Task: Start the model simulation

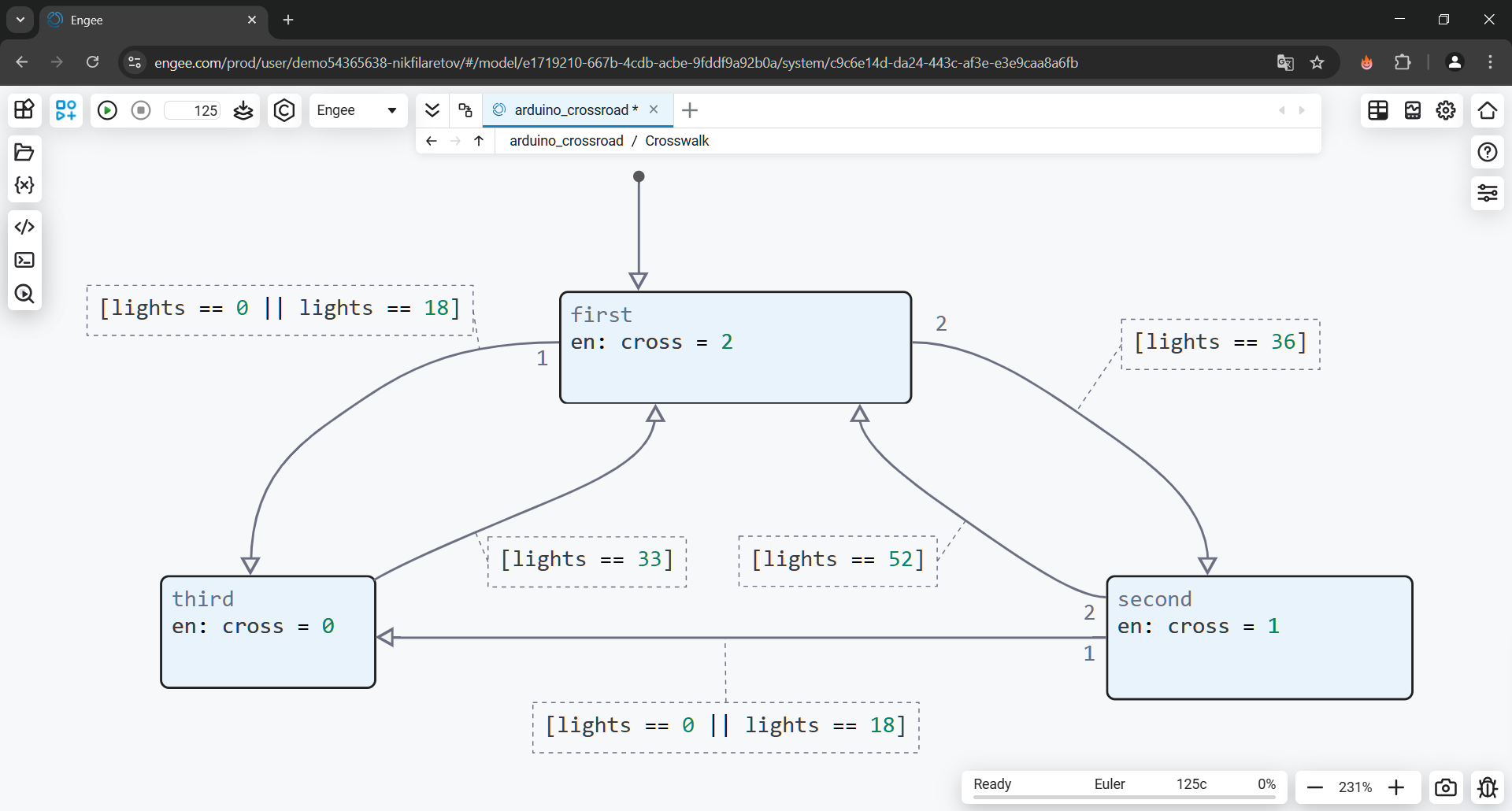Action: coord(107,110)
